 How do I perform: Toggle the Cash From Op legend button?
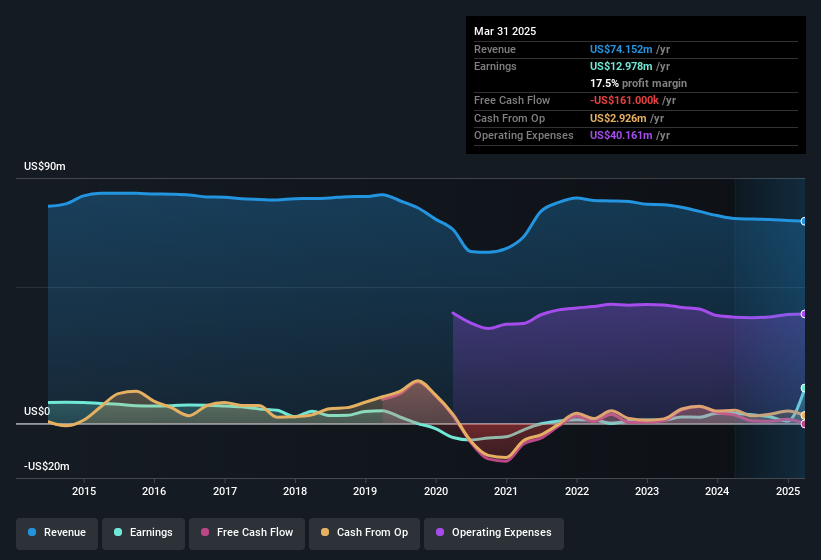coord(364,533)
